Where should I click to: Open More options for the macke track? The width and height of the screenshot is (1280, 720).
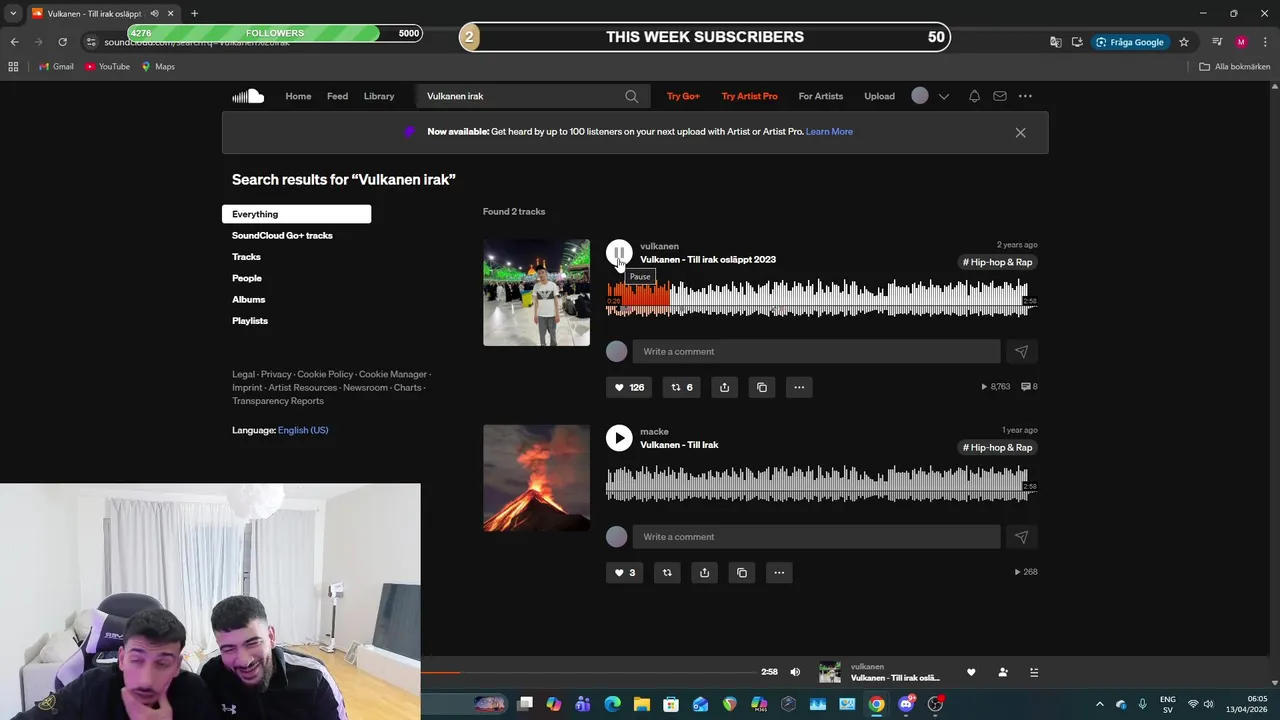pyautogui.click(x=779, y=573)
